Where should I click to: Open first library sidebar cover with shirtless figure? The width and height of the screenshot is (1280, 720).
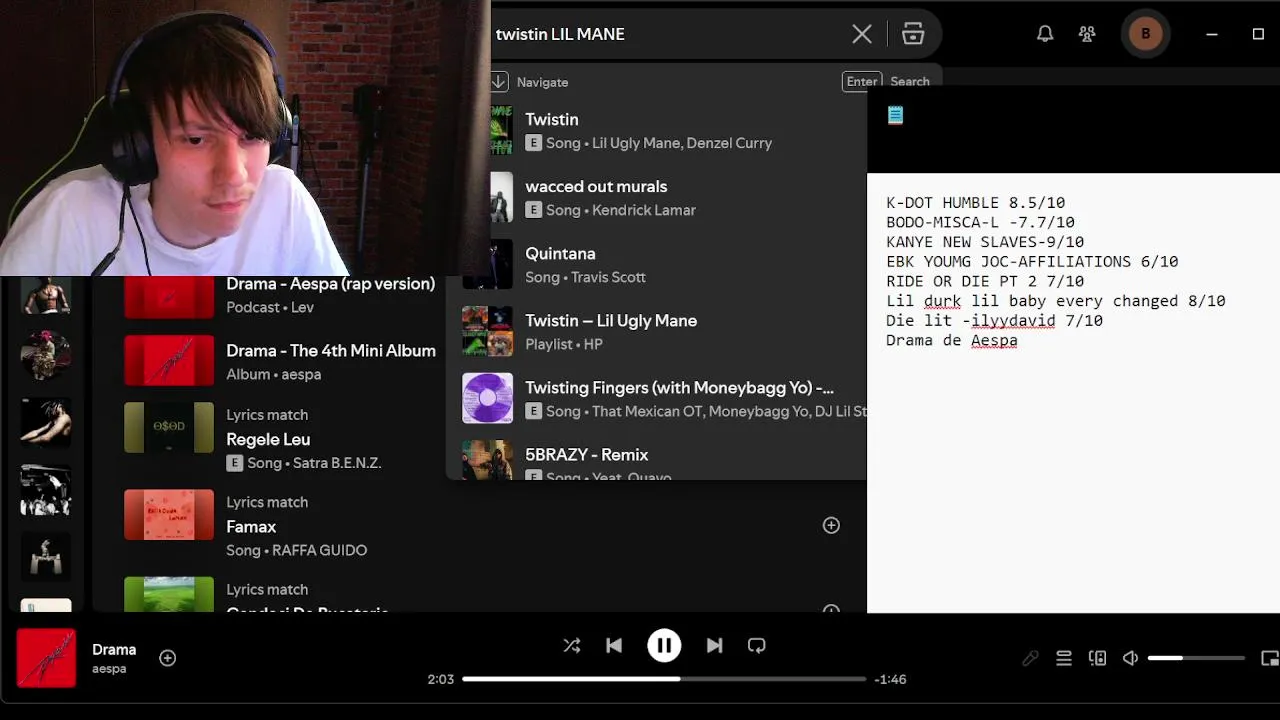click(x=46, y=295)
